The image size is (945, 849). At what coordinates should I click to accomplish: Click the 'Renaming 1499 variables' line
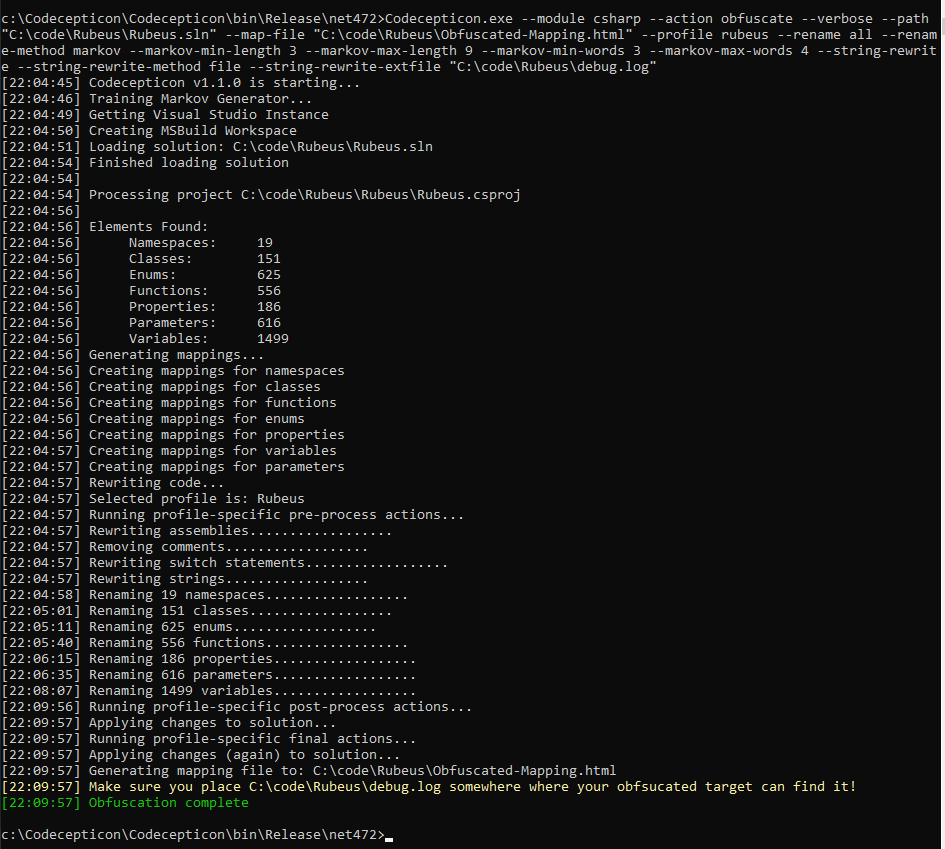209,691
